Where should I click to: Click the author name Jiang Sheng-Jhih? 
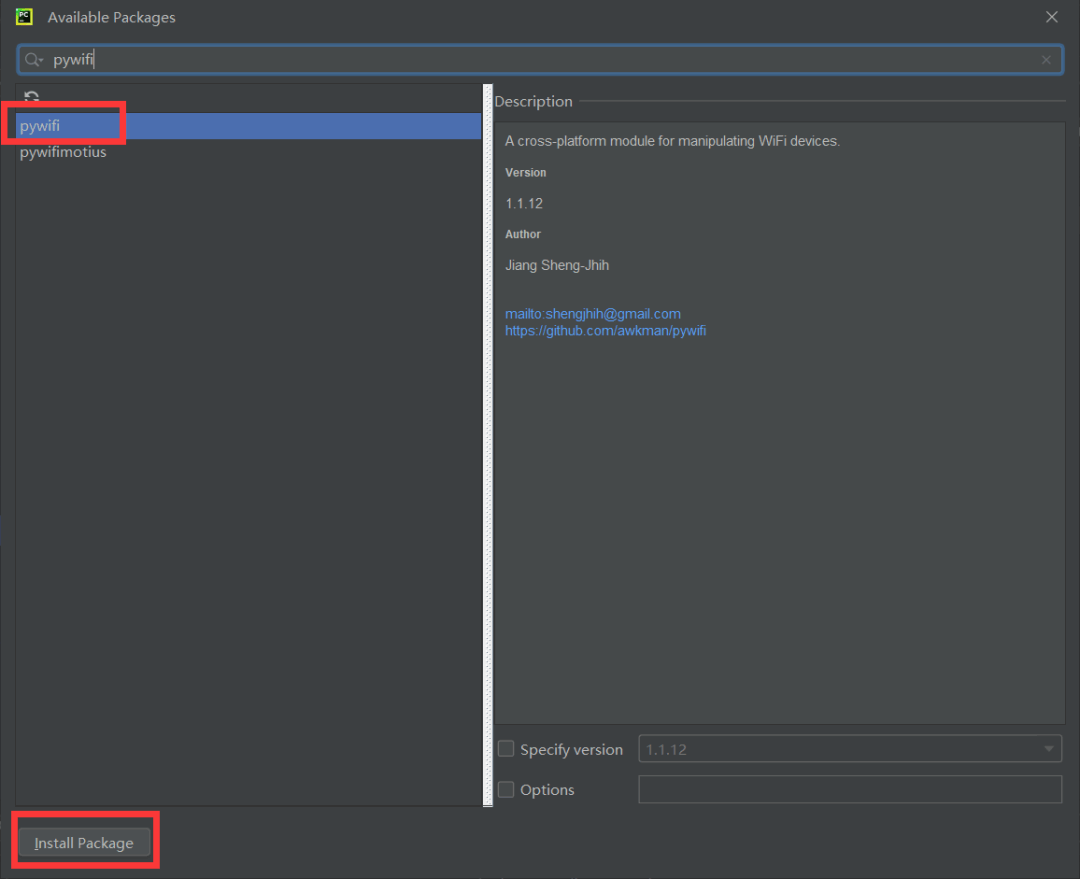(x=558, y=265)
